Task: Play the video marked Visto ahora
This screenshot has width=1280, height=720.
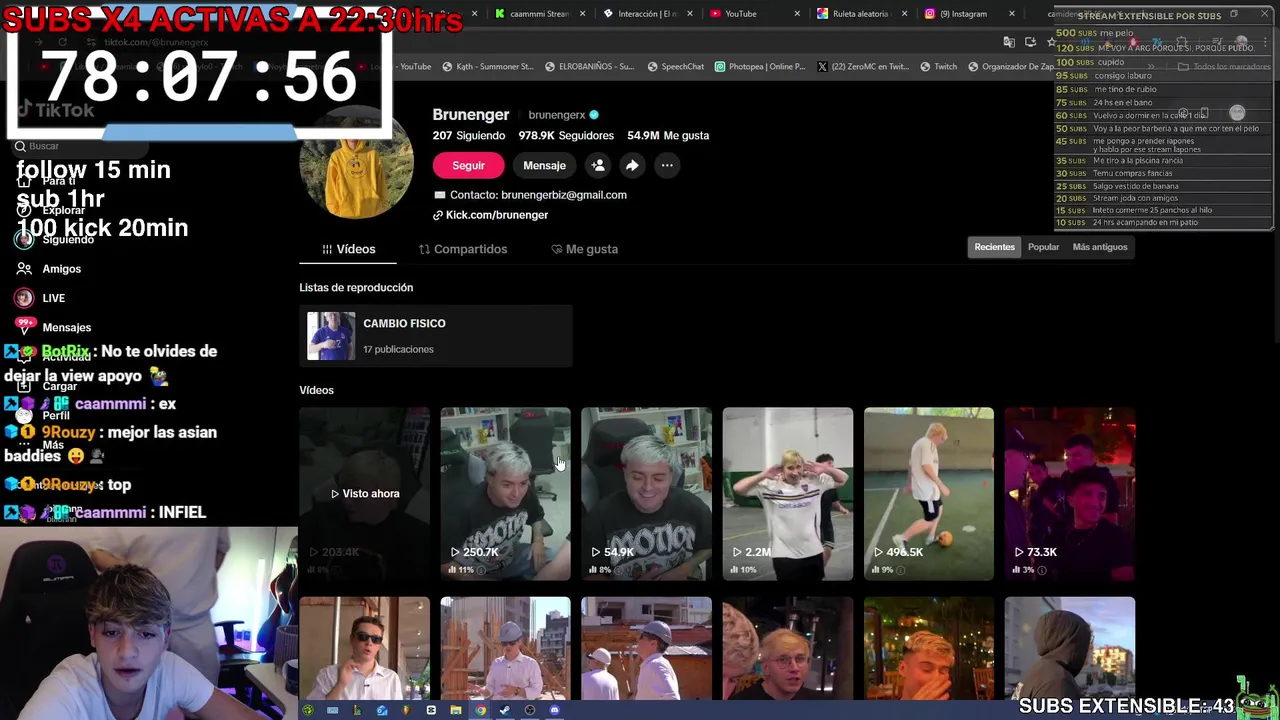Action: point(364,493)
